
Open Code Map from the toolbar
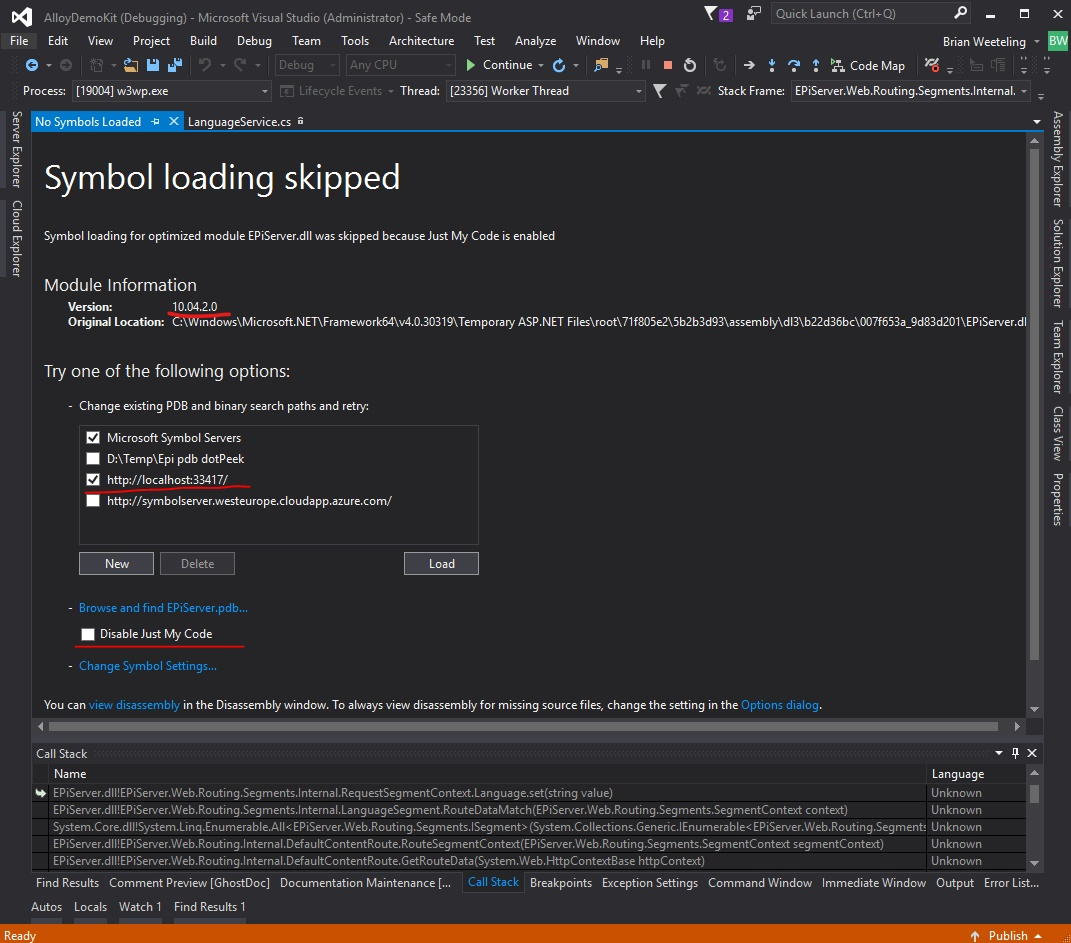867,66
